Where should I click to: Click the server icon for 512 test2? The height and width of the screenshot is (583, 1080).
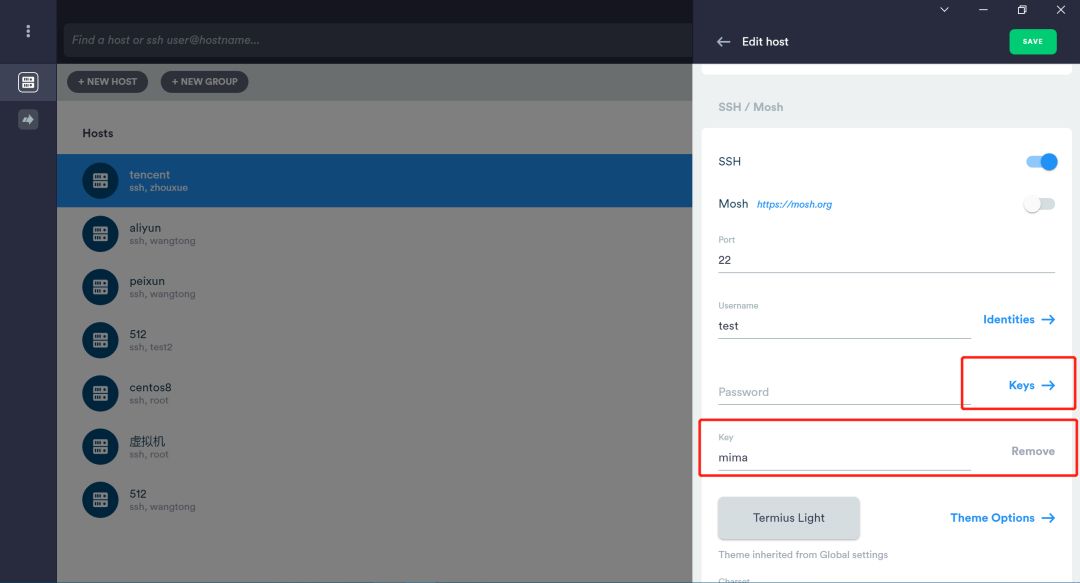coord(101,340)
